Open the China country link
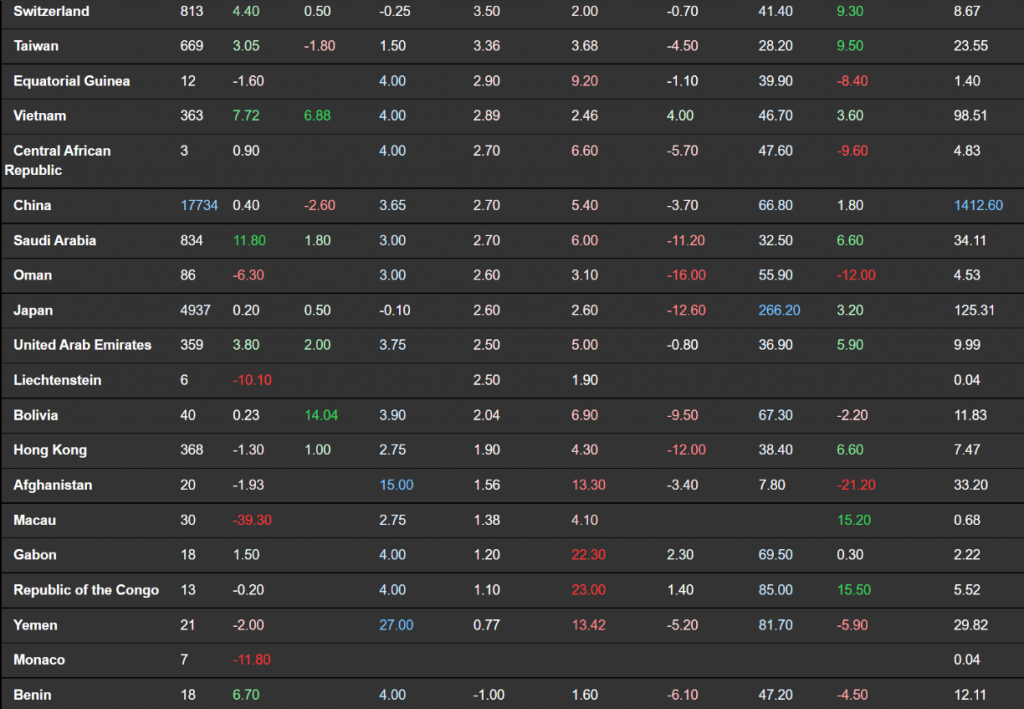 pyautogui.click(x=32, y=206)
